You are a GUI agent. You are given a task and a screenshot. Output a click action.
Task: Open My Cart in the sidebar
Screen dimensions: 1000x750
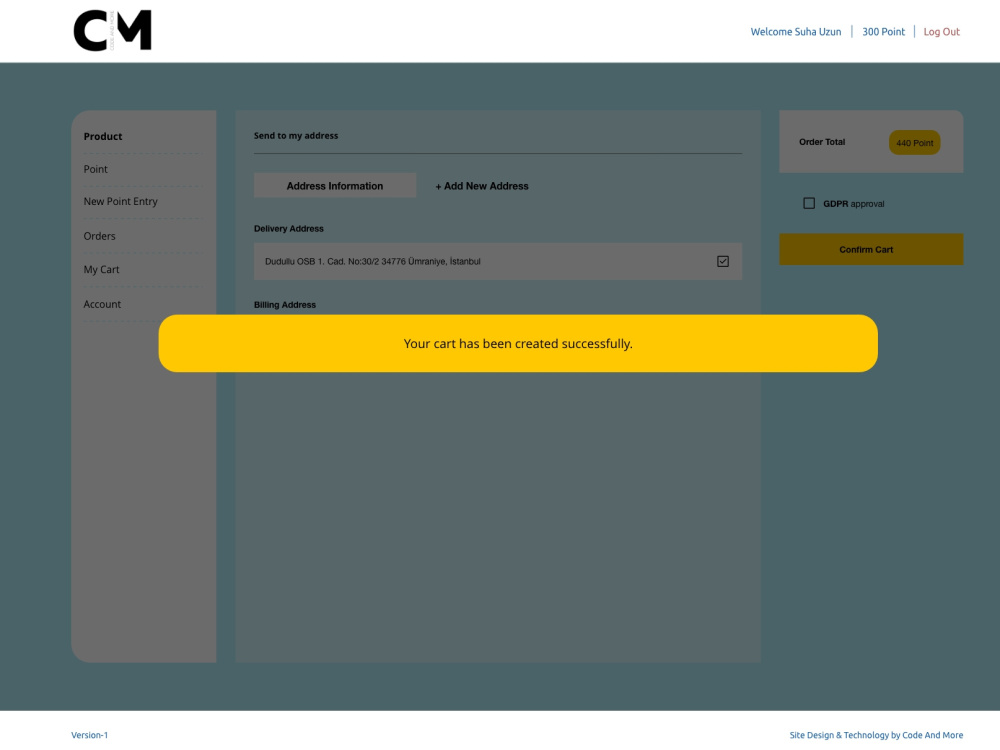coord(101,270)
